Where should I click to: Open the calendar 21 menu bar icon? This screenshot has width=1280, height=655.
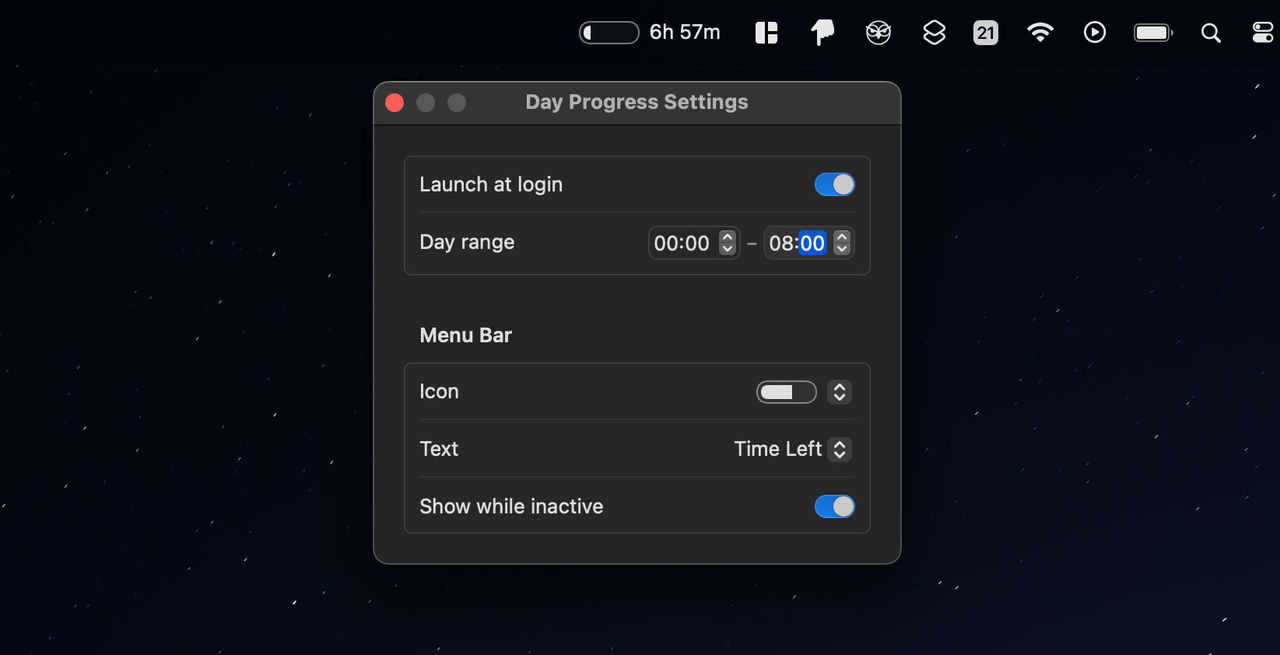coord(986,33)
